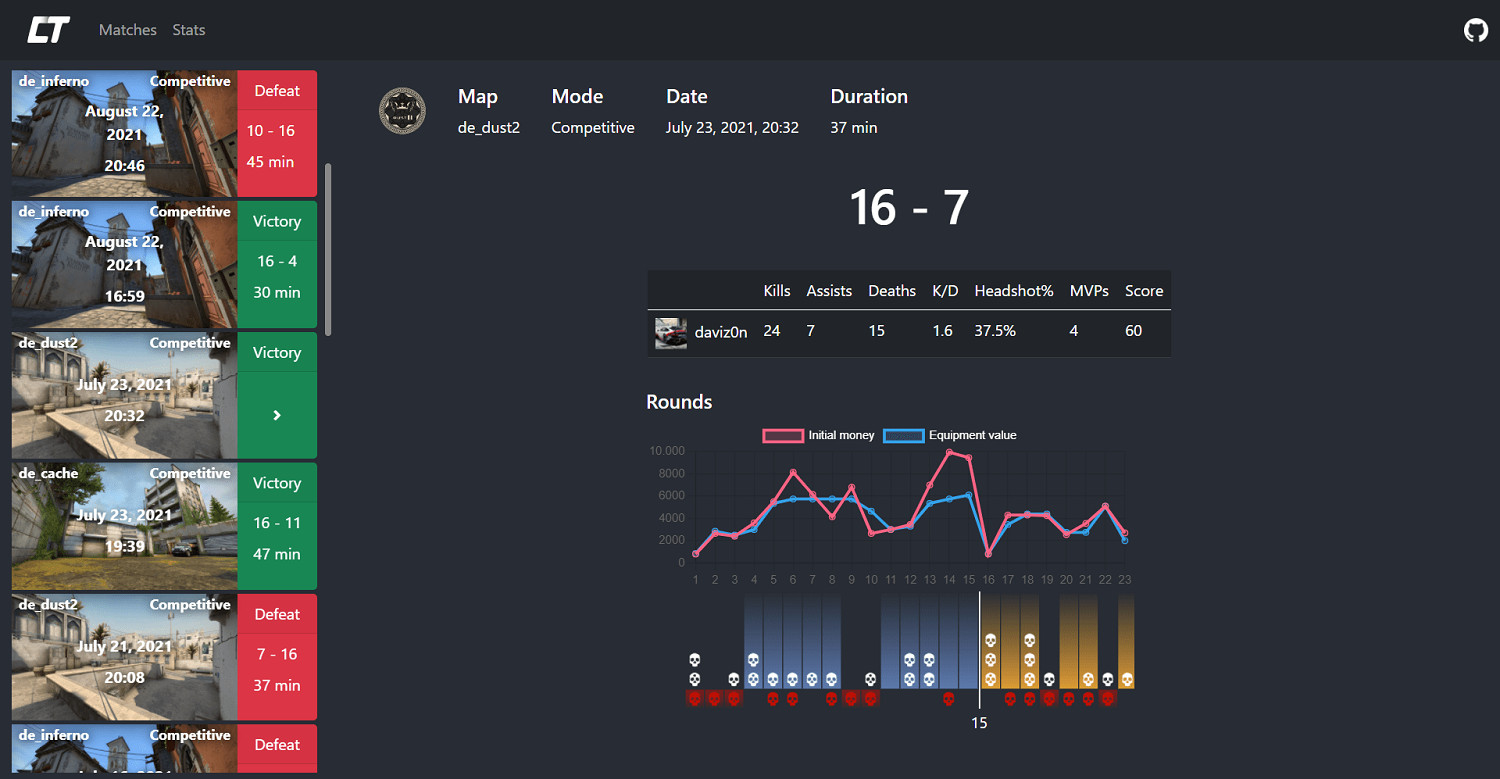The image size is (1500, 779).
Task: Click the topmost kill skull in round 16
Action: 990,641
